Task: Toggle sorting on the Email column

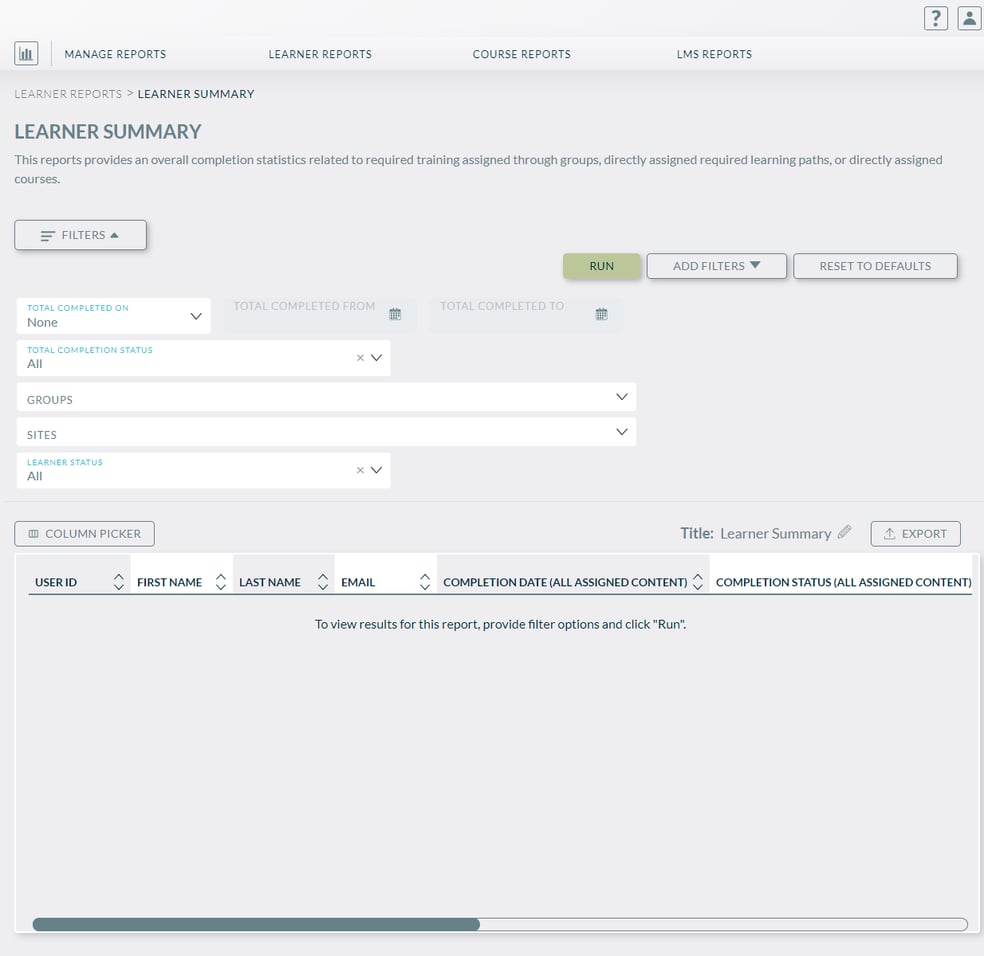Action: 425,581
